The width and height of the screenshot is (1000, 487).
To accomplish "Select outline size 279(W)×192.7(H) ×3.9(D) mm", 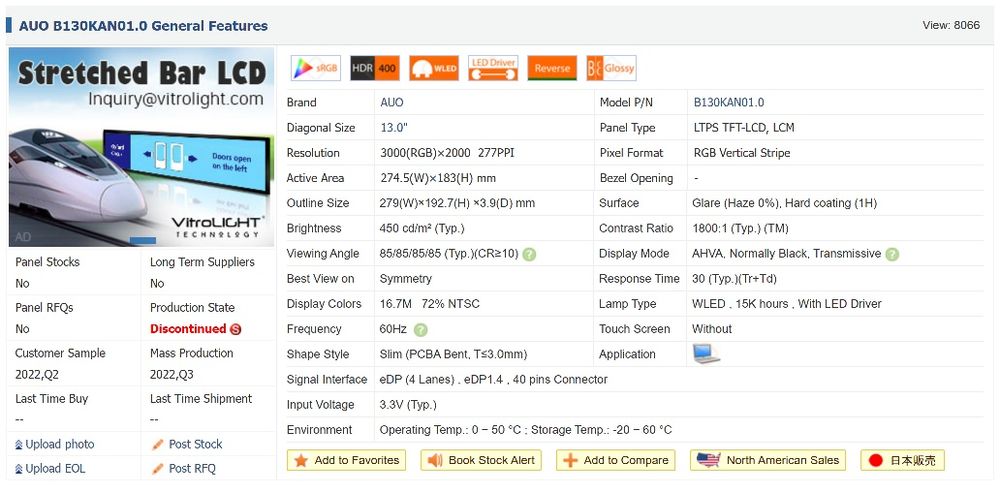I will tap(457, 203).
